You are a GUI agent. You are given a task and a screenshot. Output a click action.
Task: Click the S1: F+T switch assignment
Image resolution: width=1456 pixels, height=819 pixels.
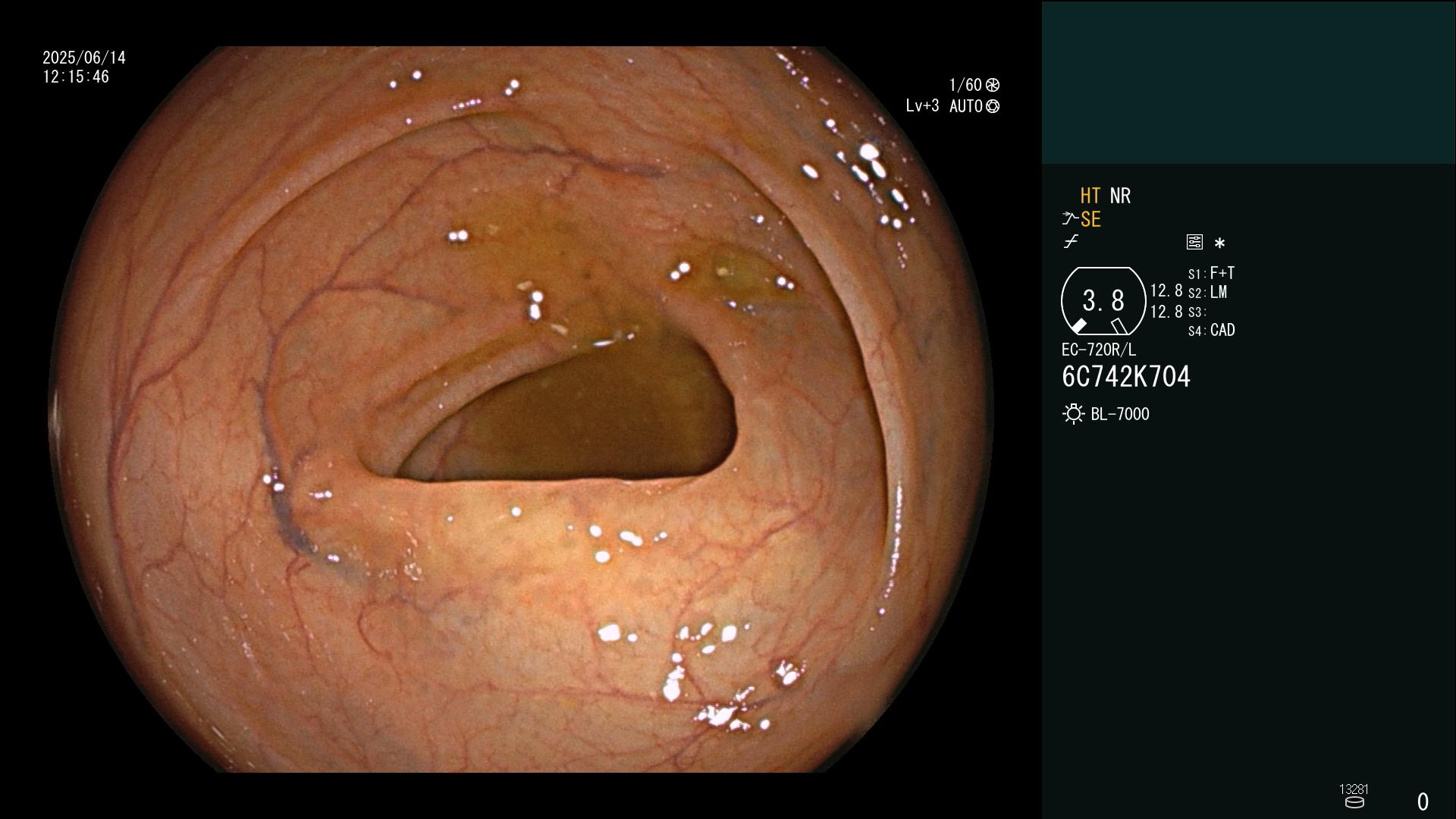tap(1211, 273)
